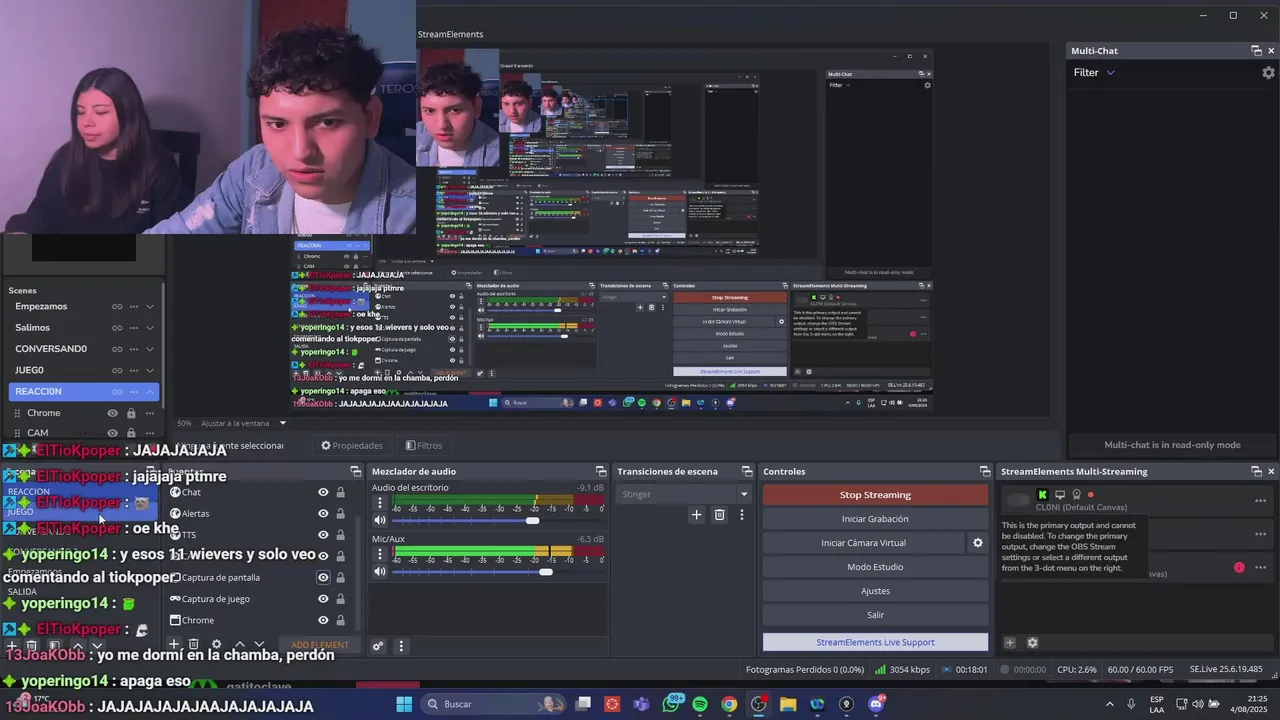The image size is (1280, 720).
Task: Open the Stinger transition dropdown
Action: coord(684,494)
